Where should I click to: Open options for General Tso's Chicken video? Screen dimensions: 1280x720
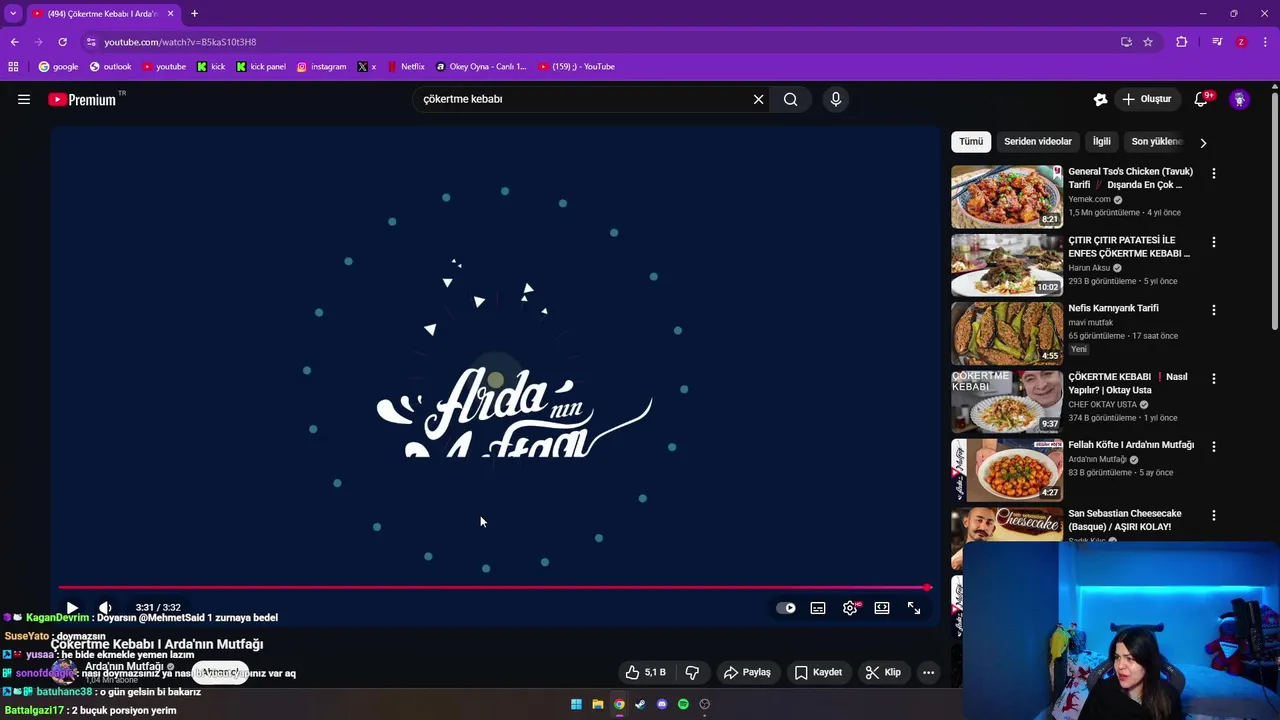pos(1214,173)
